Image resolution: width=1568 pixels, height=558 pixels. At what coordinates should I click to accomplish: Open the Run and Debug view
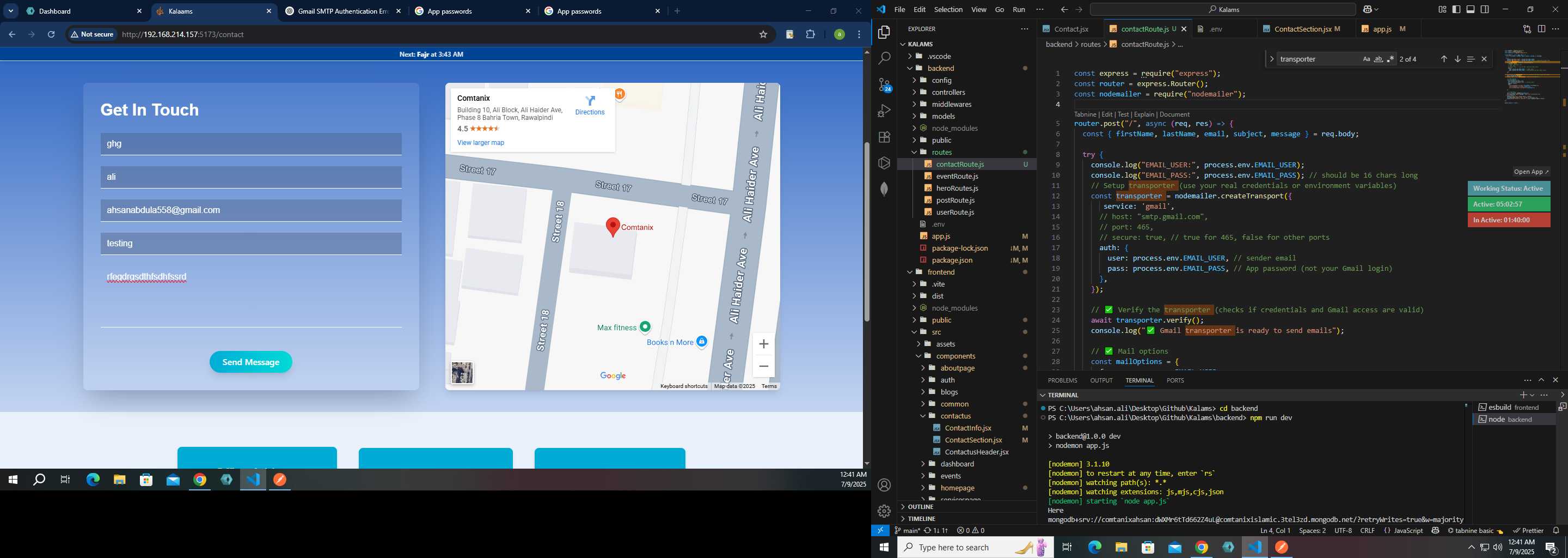pyautogui.click(x=884, y=111)
